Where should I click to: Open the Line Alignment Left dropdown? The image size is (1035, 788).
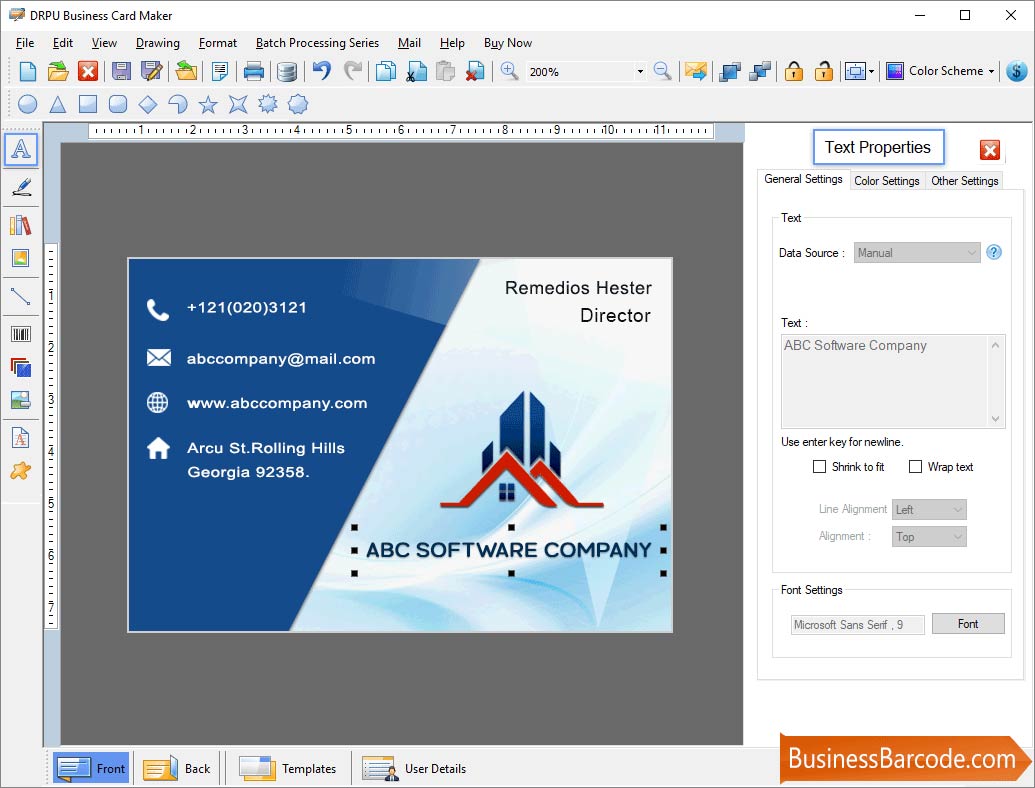929,509
